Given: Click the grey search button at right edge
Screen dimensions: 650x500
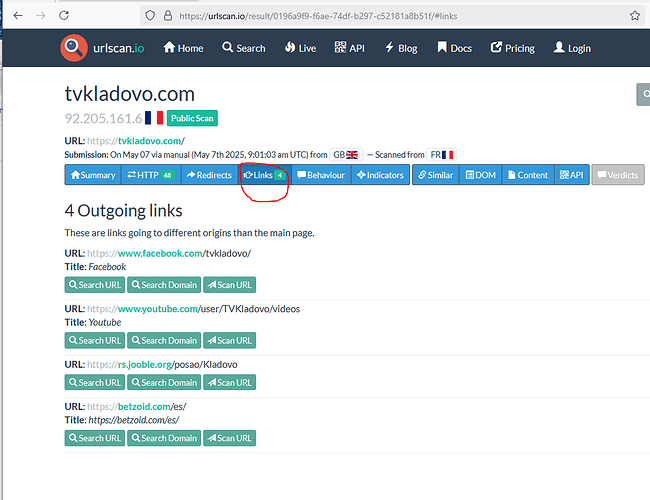Looking at the screenshot, I should tap(643, 94).
